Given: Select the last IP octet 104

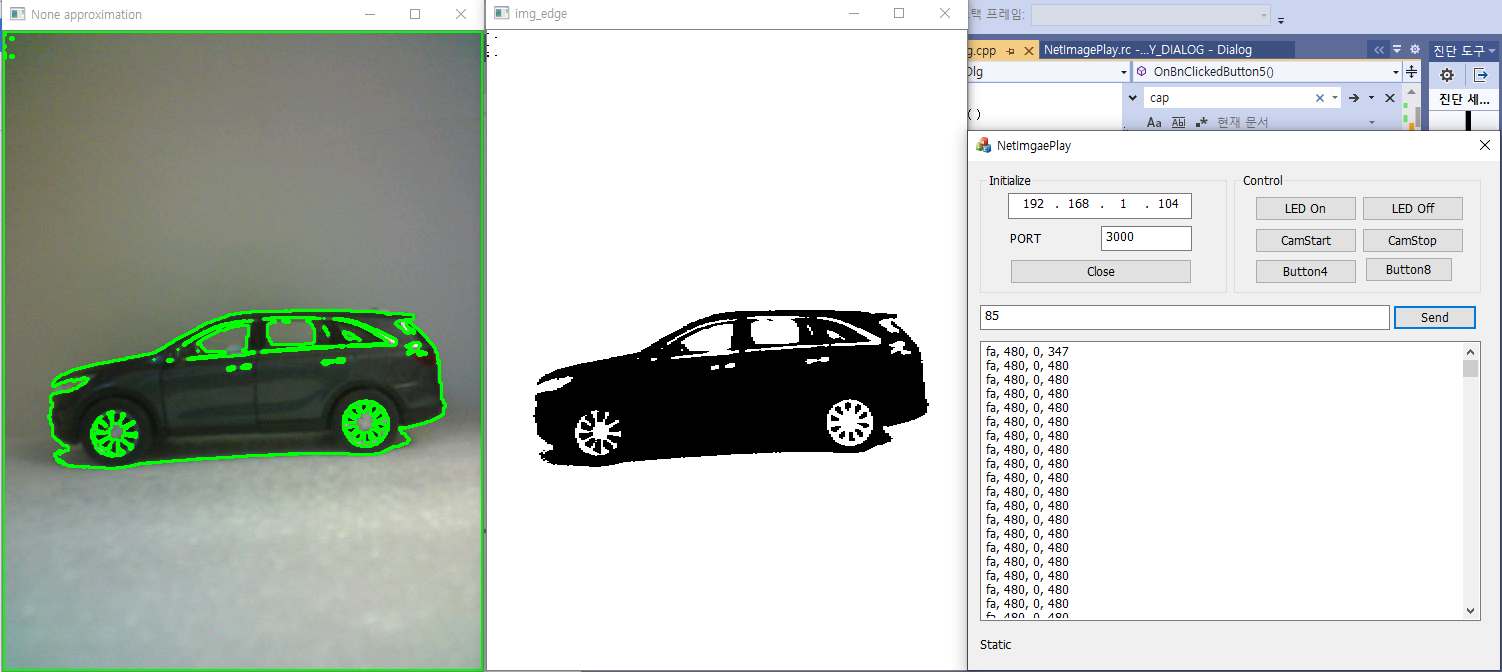Looking at the screenshot, I should [1168, 204].
